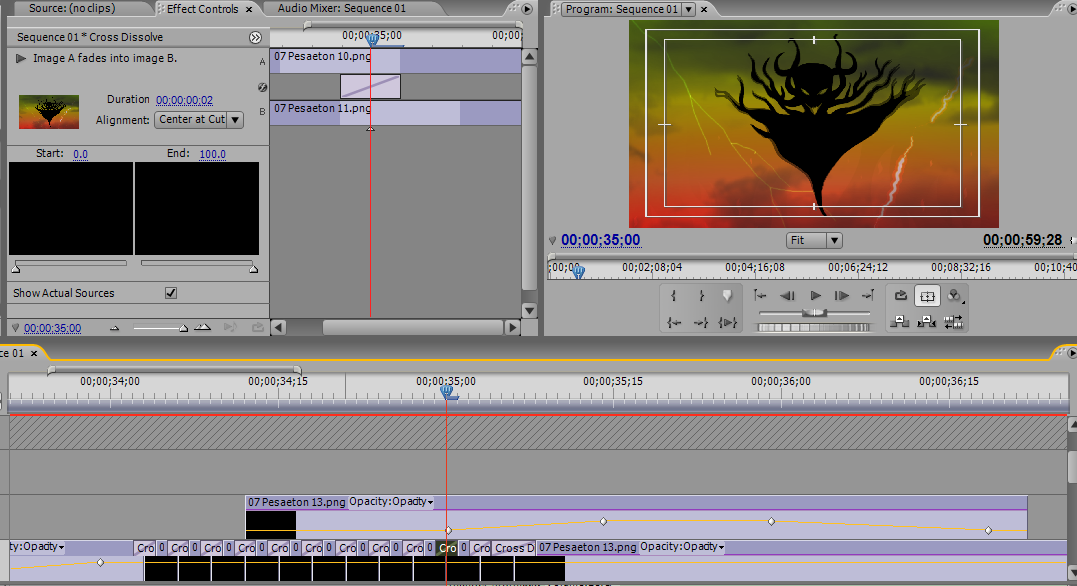Switch to the Source: (no clips) tab
The image size is (1077, 586).
[72, 9]
